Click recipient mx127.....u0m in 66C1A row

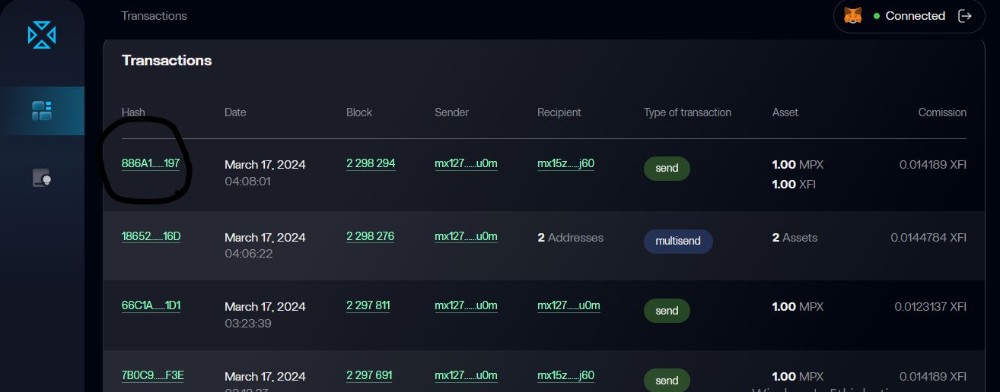coord(569,305)
